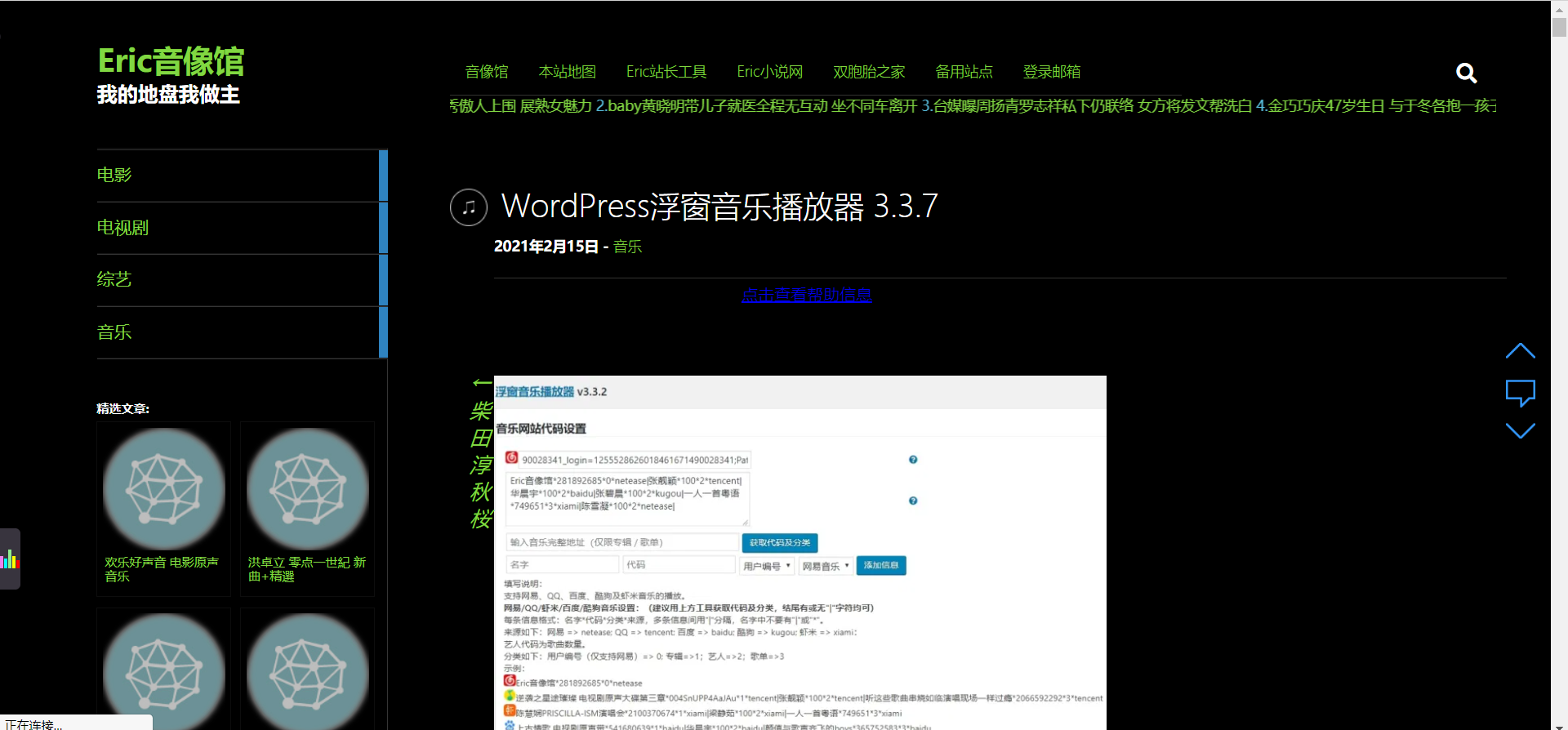
Task: Click the 2021年2月15日 post date
Action: coord(546,247)
